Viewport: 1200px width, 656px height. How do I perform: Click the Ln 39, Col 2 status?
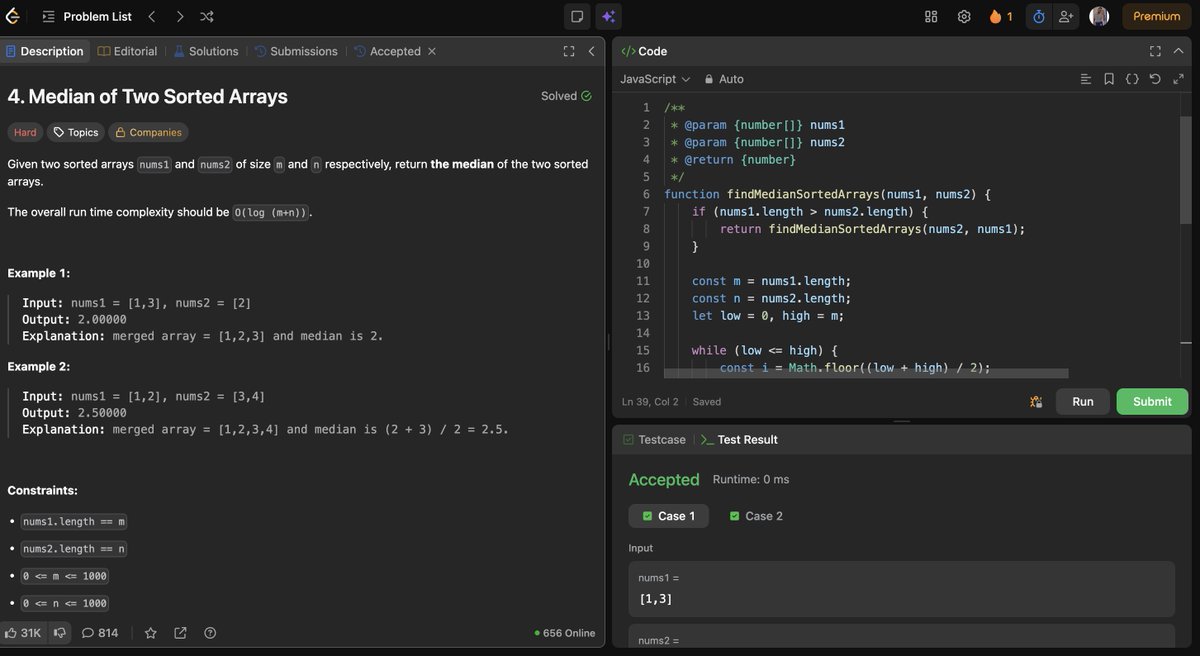tap(650, 401)
